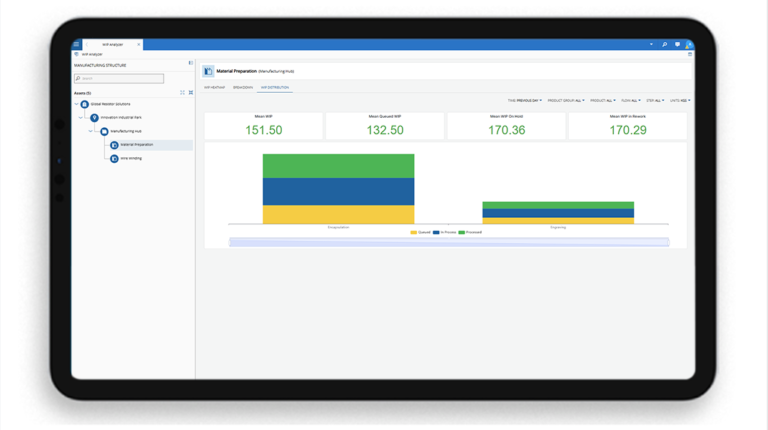Open the chat messages icon

pyautogui.click(x=677, y=45)
